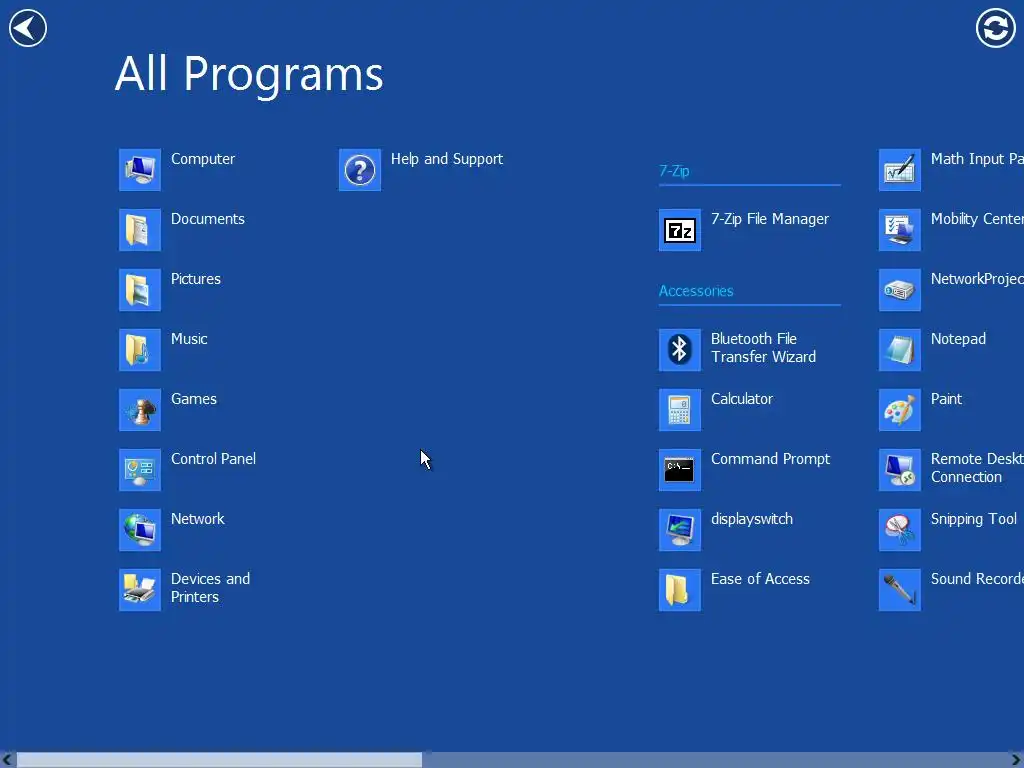Click the Calculator text label
Image resolution: width=1024 pixels, height=768 pixels.
(742, 399)
